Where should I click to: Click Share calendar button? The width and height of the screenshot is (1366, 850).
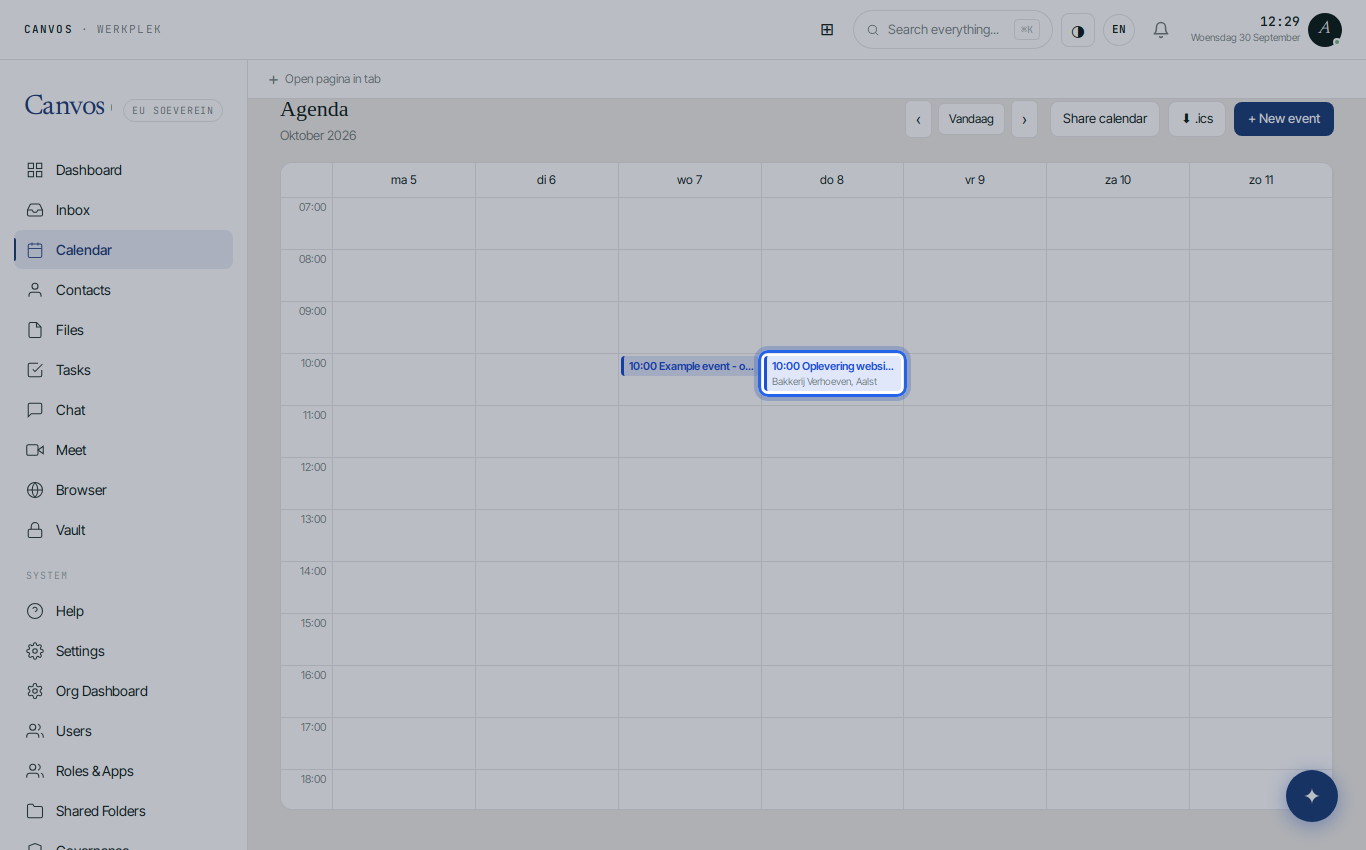pyautogui.click(x=1105, y=119)
